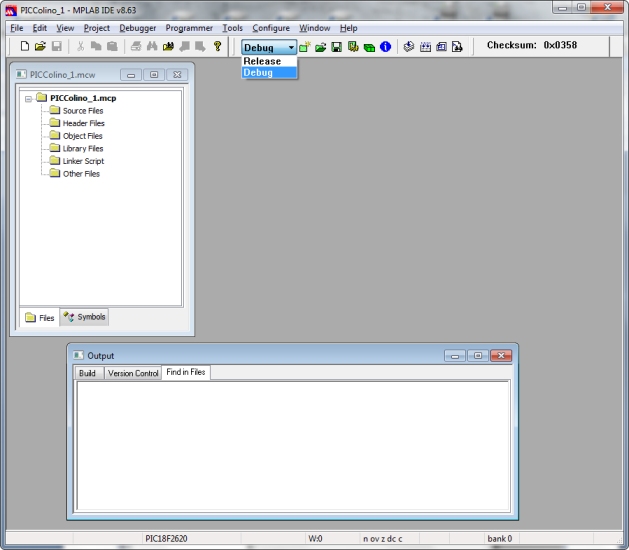The height and width of the screenshot is (550, 629).
Task: Open the Help menu
Action: click(348, 28)
